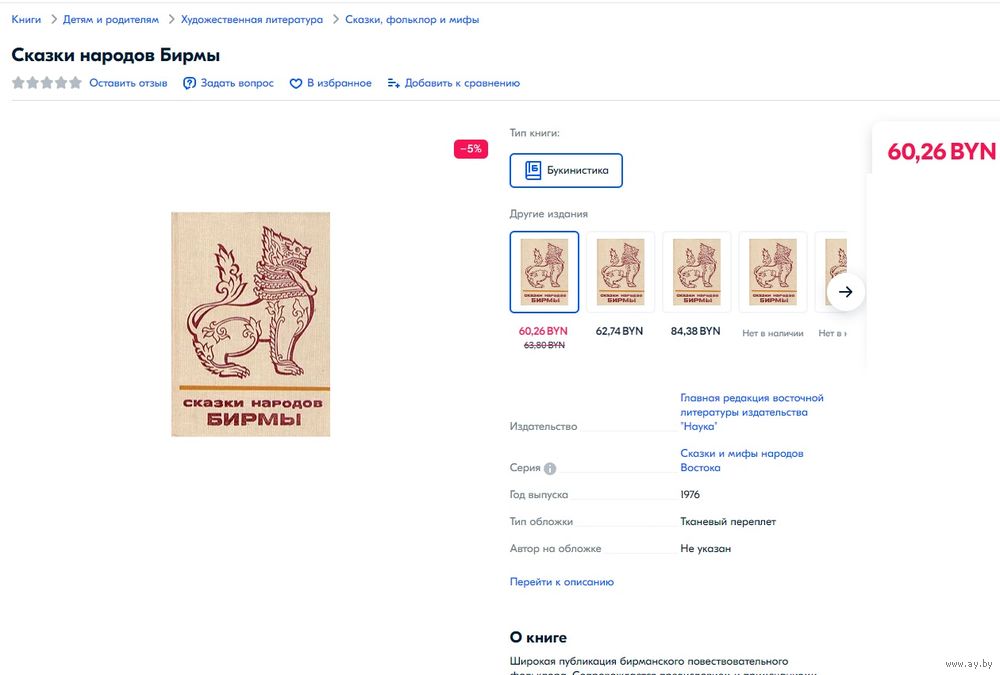This screenshot has height=675, width=1000.
Task: Select the Букинистика book type option
Action: click(x=566, y=170)
